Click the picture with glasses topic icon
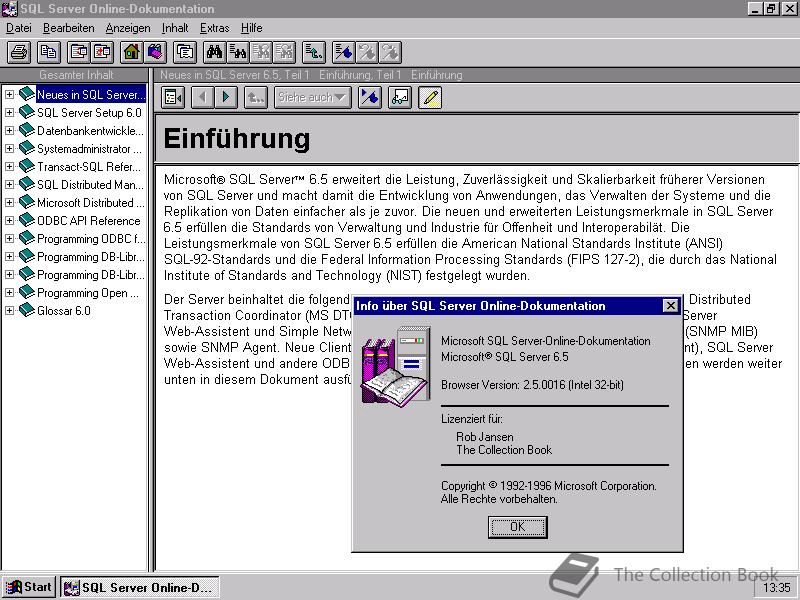800x600 pixels. [x=400, y=97]
